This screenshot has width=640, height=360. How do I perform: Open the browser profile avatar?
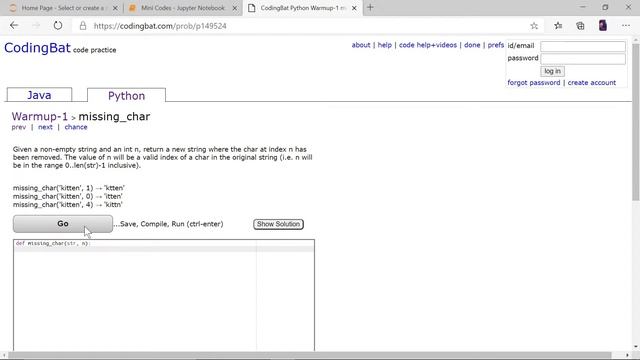tap(602, 25)
